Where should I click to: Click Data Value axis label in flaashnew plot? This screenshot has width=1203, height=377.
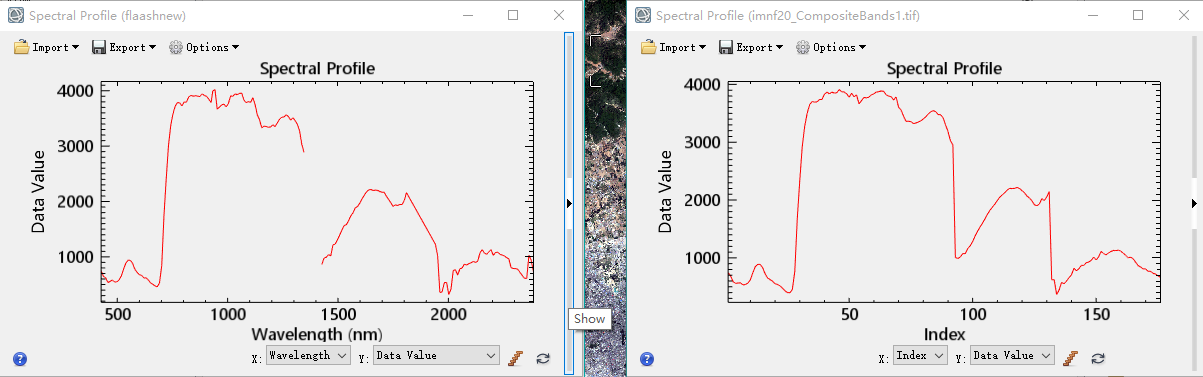point(38,191)
